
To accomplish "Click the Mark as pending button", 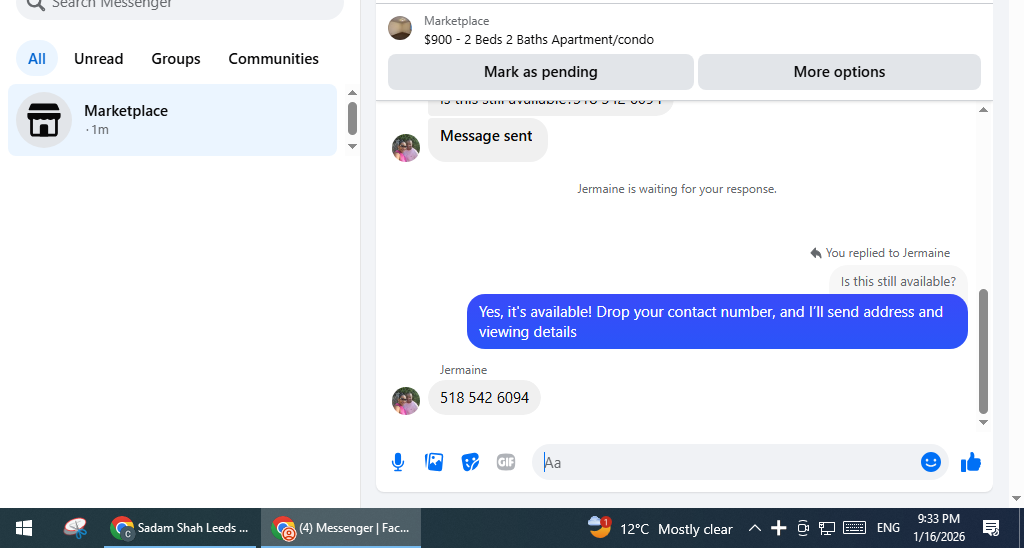I will point(541,72).
